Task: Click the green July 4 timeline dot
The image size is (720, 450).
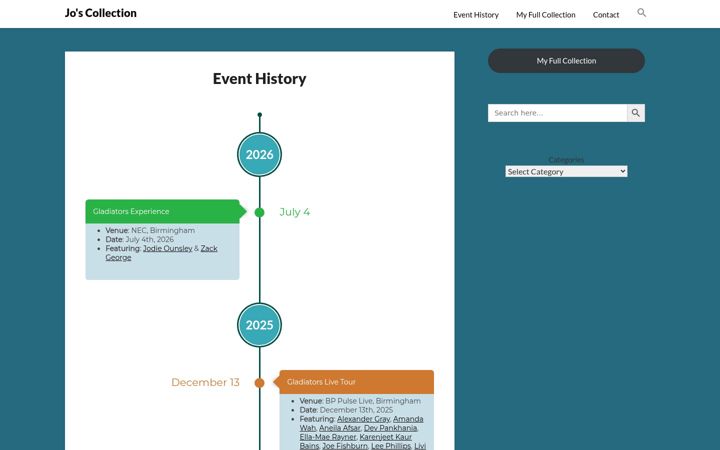Action: [x=259, y=212]
